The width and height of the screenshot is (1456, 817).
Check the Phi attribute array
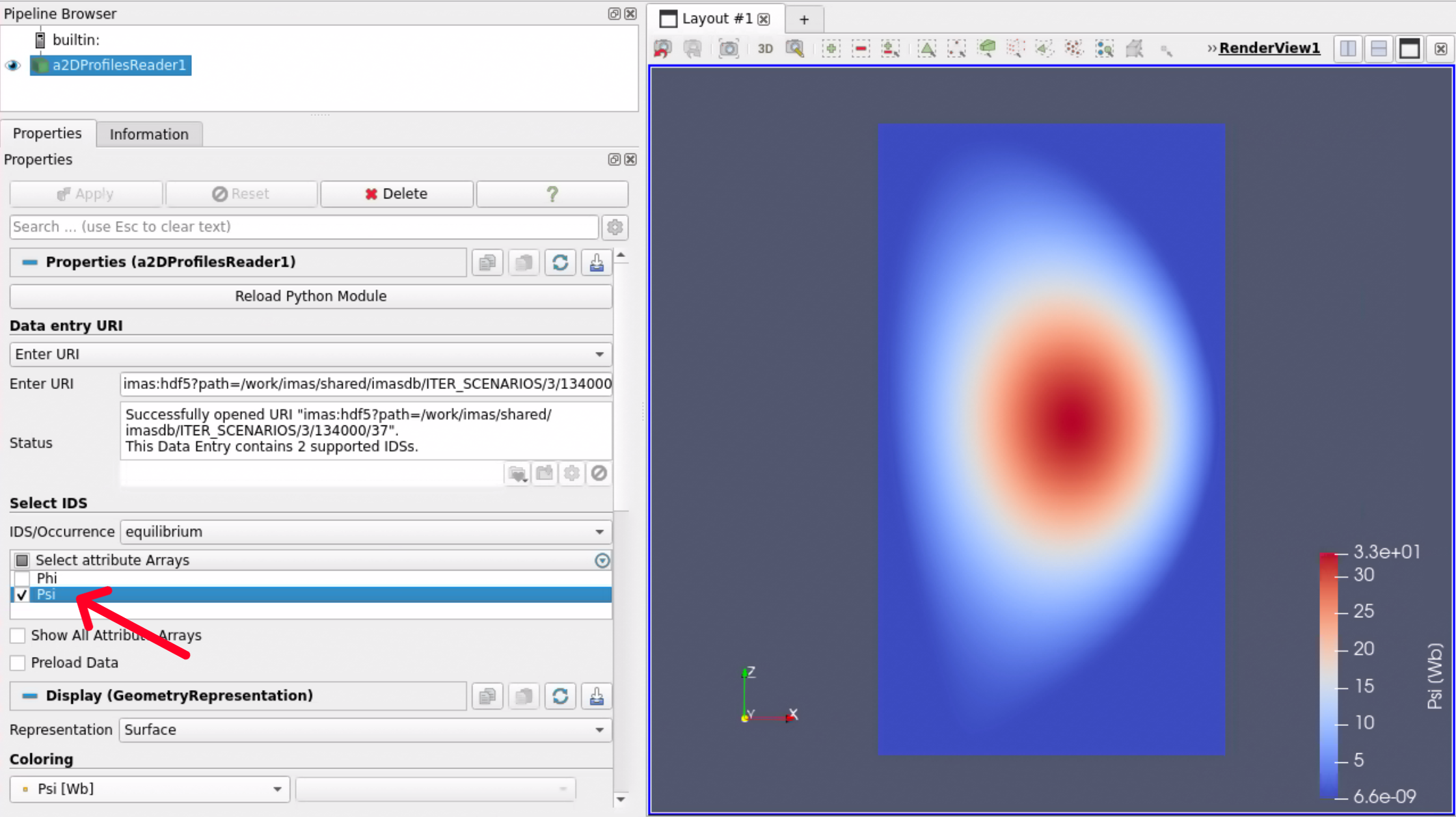[x=22, y=578]
